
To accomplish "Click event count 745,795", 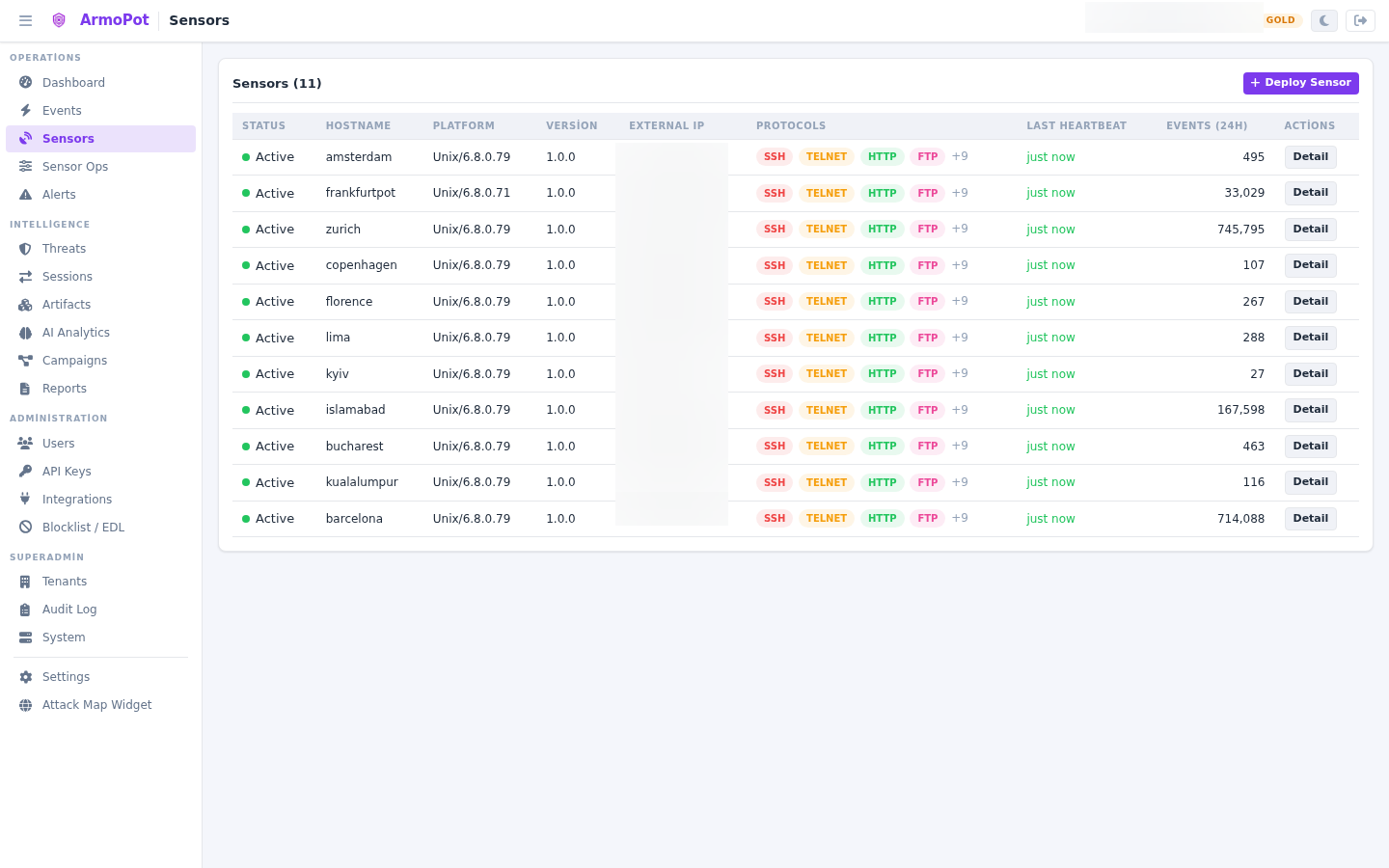I will [1240, 230].
